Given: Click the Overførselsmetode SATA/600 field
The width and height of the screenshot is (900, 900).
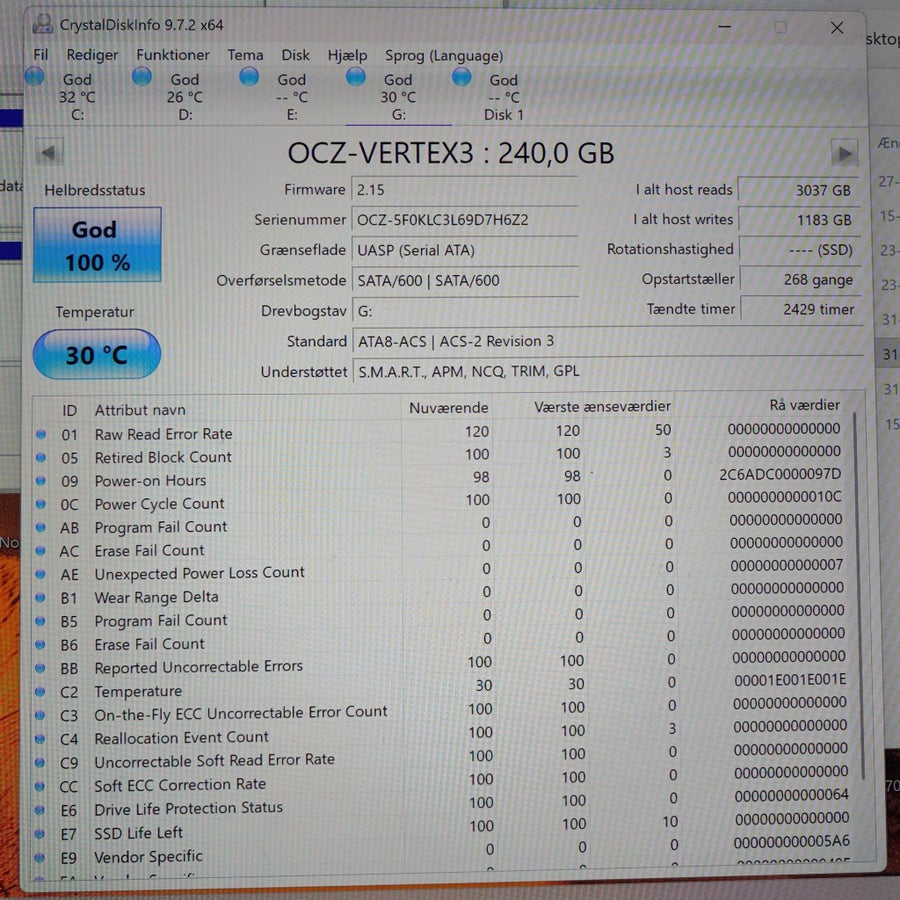Looking at the screenshot, I should pos(465,281).
